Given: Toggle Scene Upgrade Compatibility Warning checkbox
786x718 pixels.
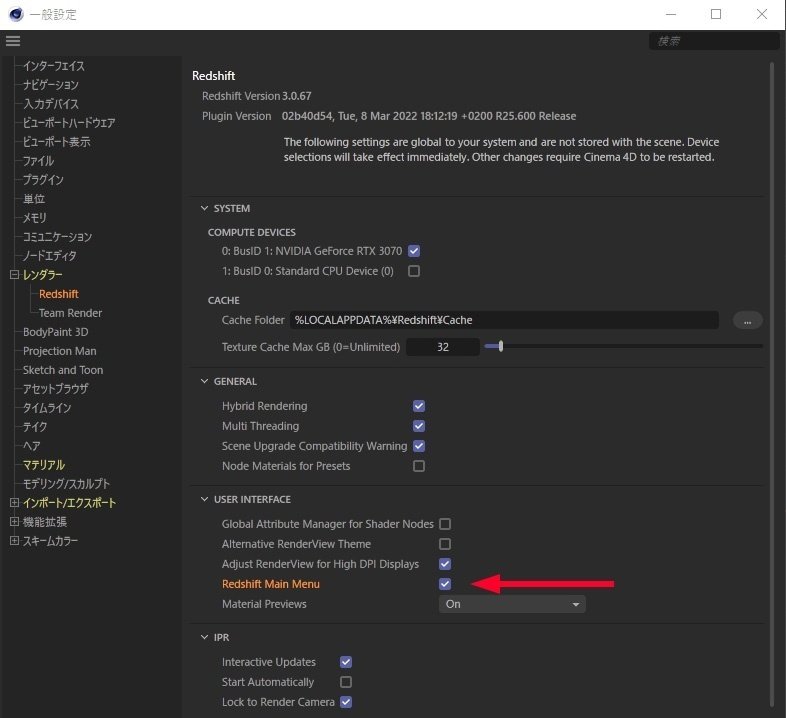Looking at the screenshot, I should tap(419, 446).
